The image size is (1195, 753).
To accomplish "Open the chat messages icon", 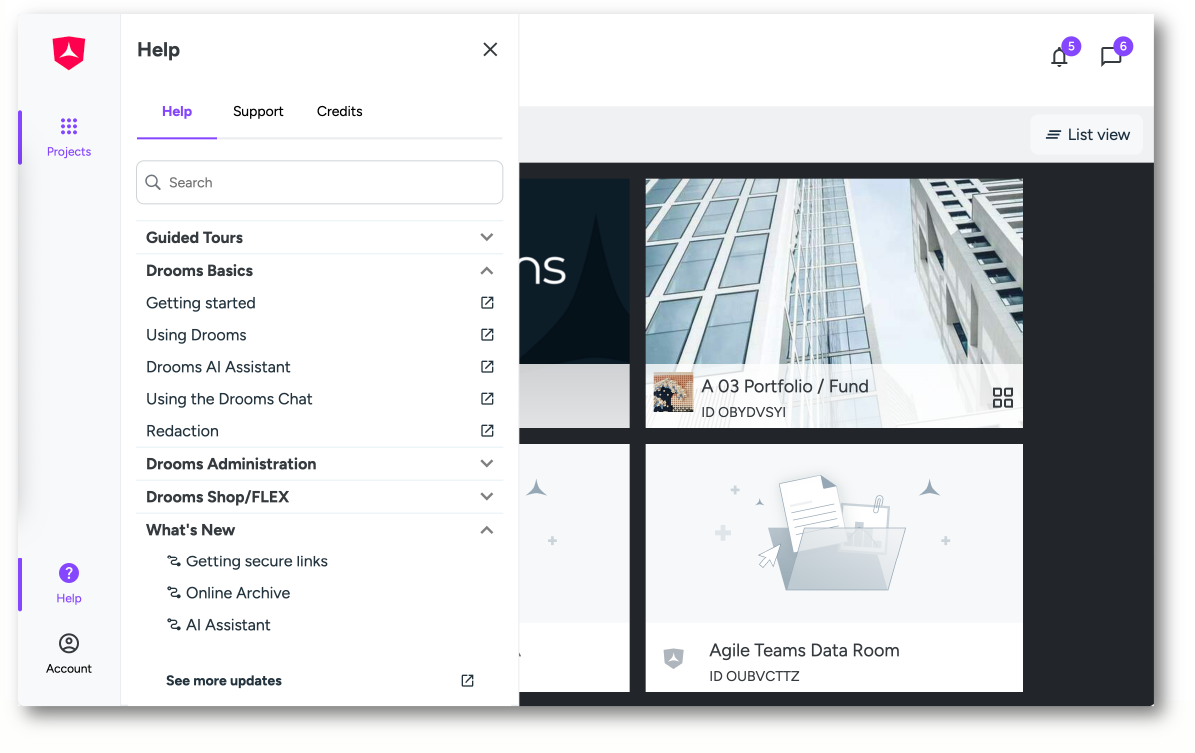I will [x=1111, y=56].
